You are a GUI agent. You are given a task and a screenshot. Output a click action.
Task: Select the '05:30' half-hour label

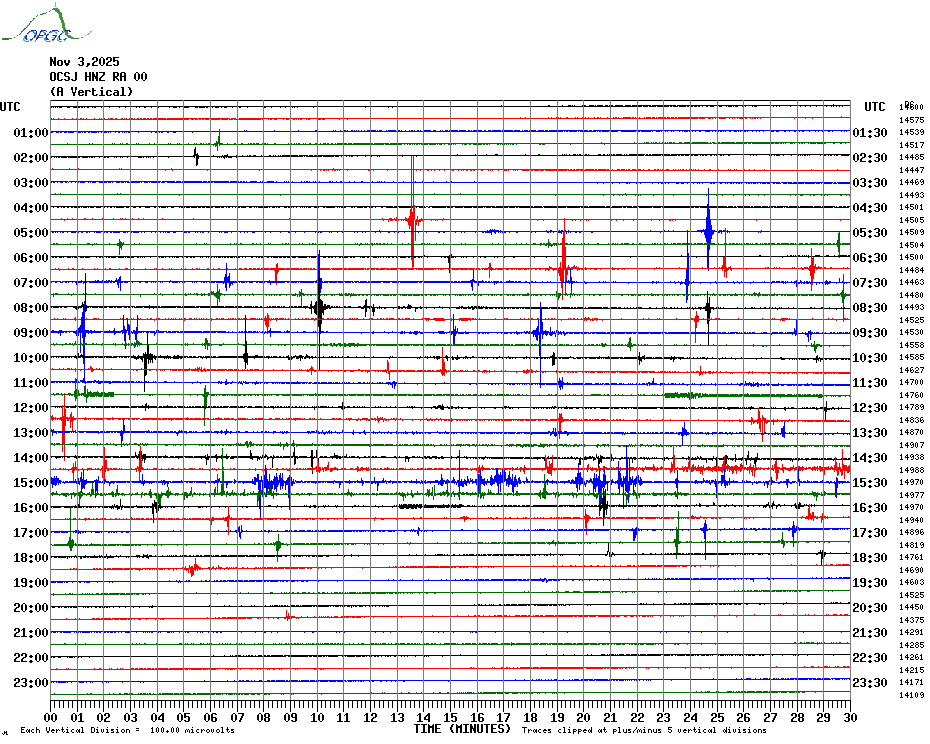(870, 233)
